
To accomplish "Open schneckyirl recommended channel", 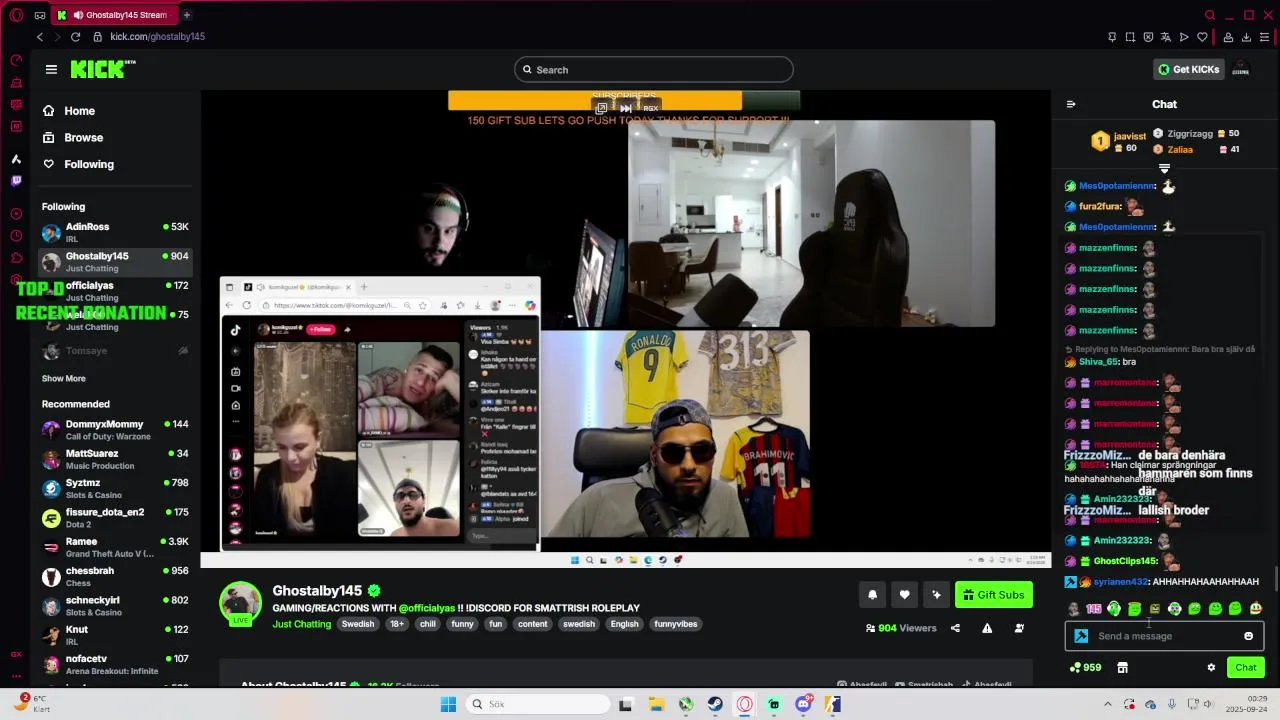I will [x=115, y=605].
